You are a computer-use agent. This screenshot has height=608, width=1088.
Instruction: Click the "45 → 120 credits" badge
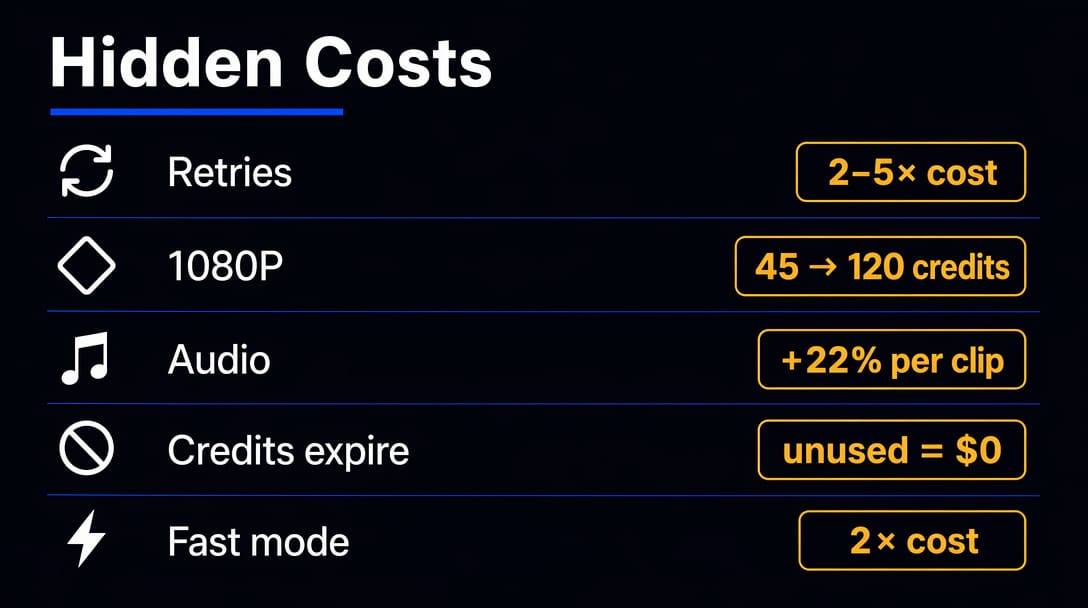880,266
